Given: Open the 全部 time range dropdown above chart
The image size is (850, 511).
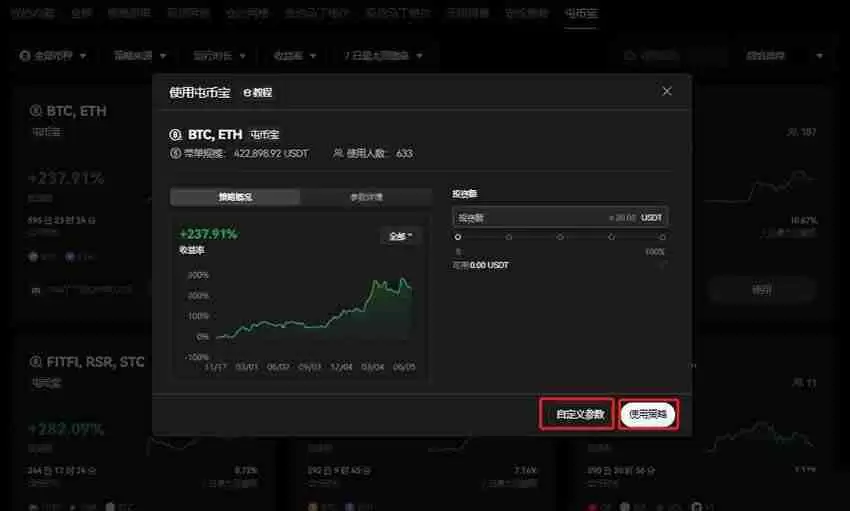Looking at the screenshot, I should [x=400, y=236].
